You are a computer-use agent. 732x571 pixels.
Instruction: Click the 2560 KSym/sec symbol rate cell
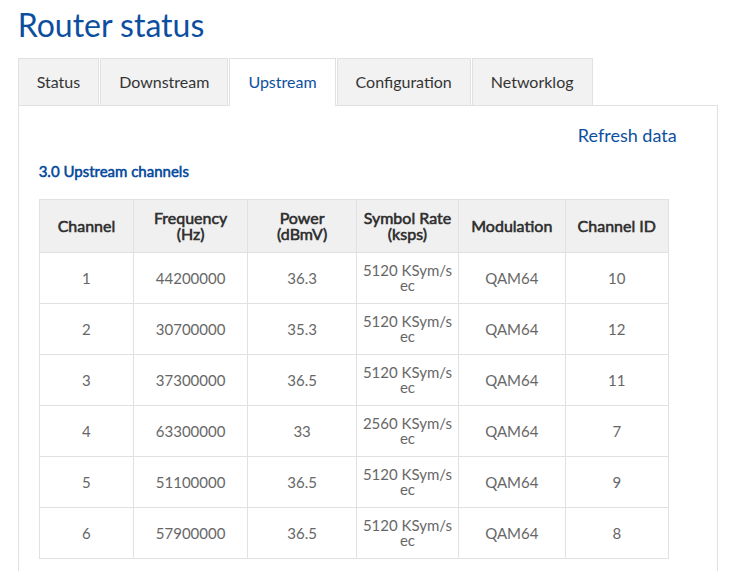tap(407, 431)
